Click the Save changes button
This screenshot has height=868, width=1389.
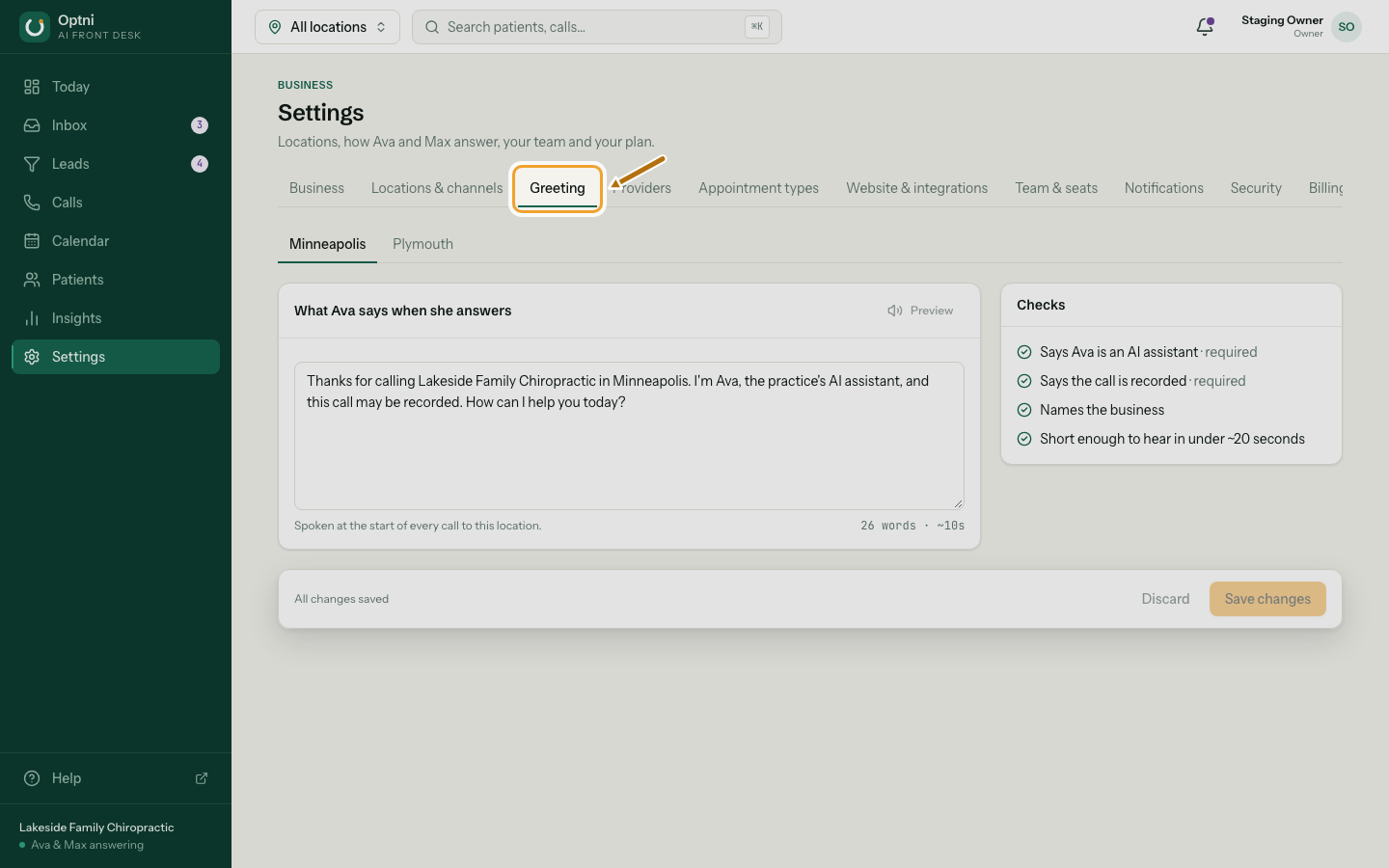[1267, 599]
